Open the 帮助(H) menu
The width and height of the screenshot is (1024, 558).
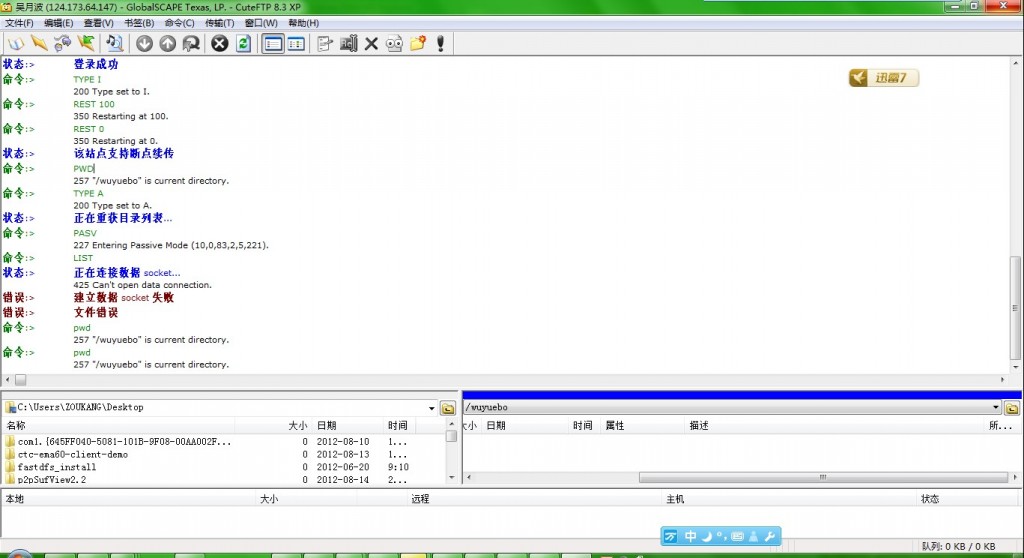pos(304,23)
